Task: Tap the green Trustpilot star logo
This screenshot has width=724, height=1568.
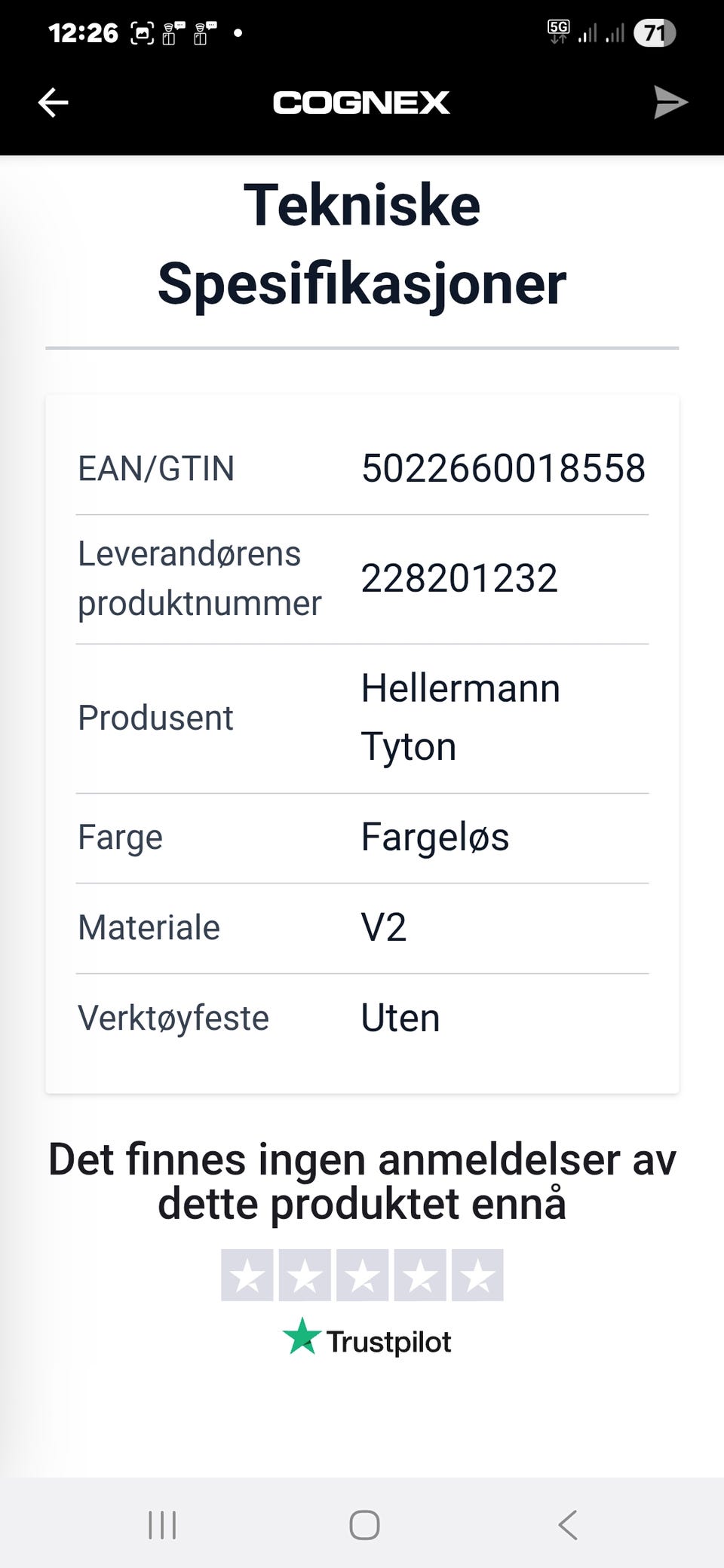Action: click(x=302, y=1337)
